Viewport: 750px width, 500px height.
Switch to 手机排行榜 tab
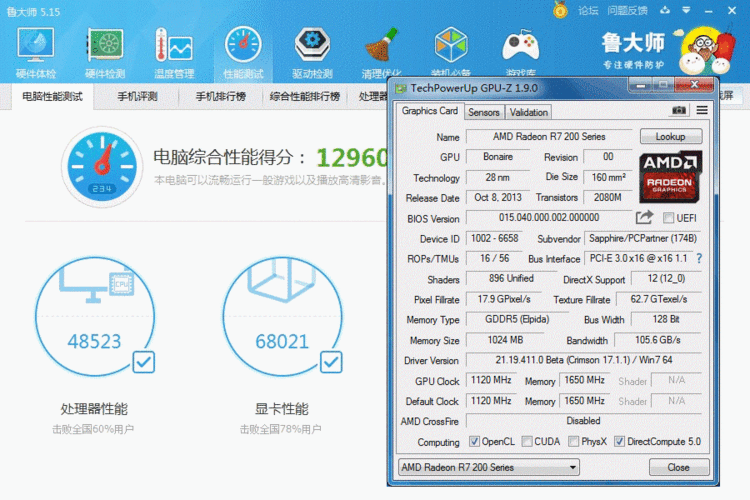click(221, 97)
